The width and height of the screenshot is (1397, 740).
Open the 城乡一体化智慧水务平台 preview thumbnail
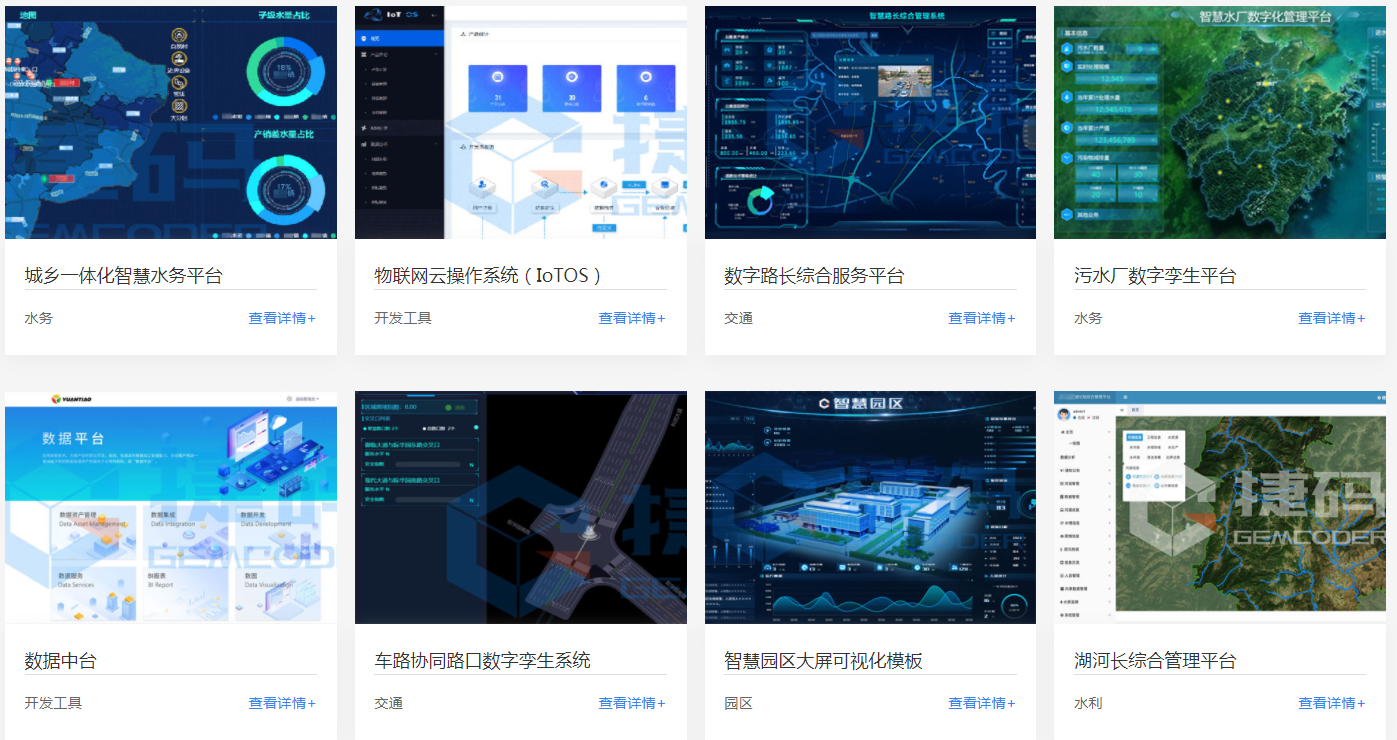[170, 122]
